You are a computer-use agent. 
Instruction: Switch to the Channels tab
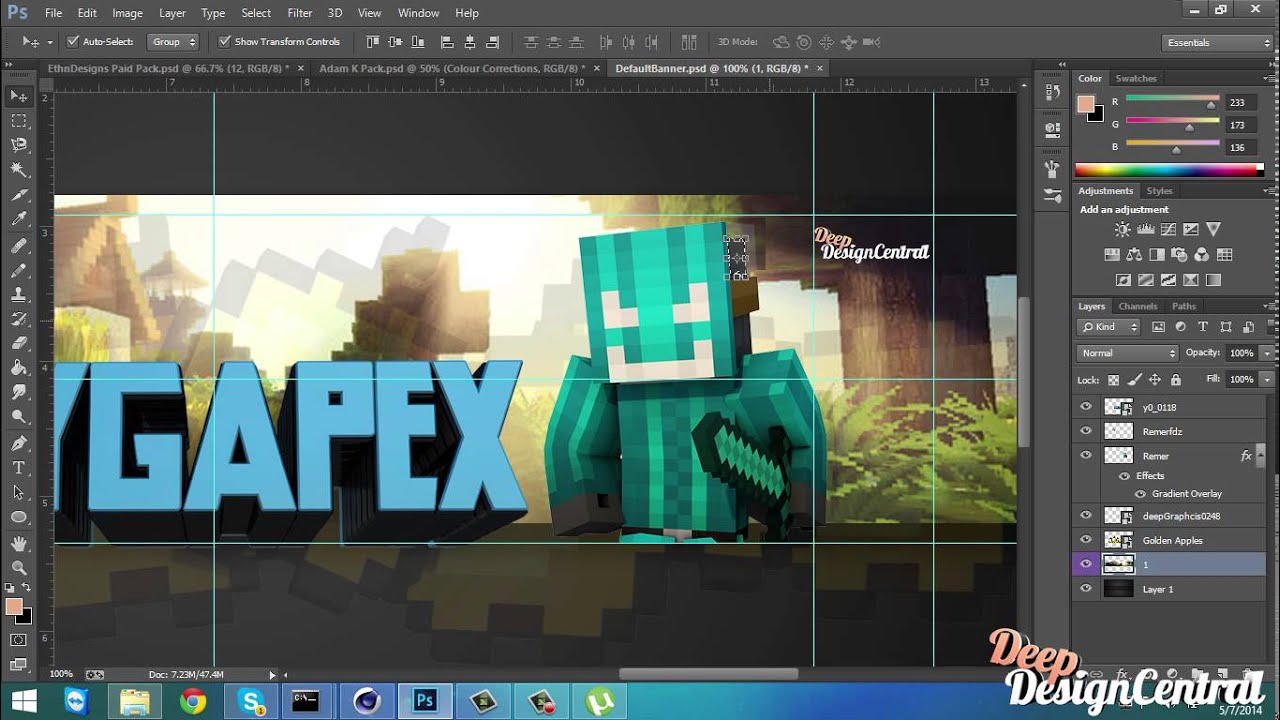pyautogui.click(x=1138, y=306)
